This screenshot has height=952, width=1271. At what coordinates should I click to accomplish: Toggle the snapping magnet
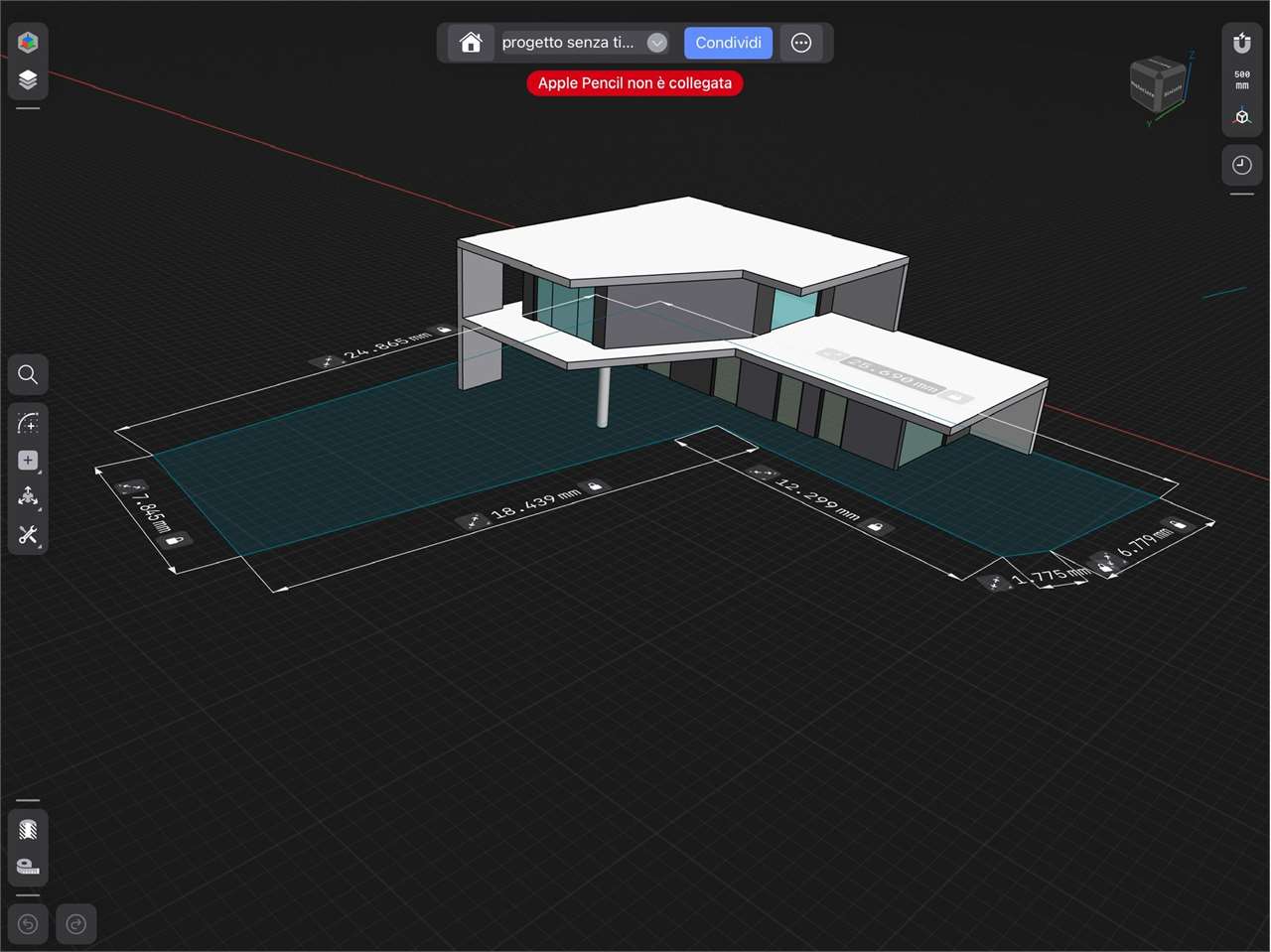(x=1241, y=44)
